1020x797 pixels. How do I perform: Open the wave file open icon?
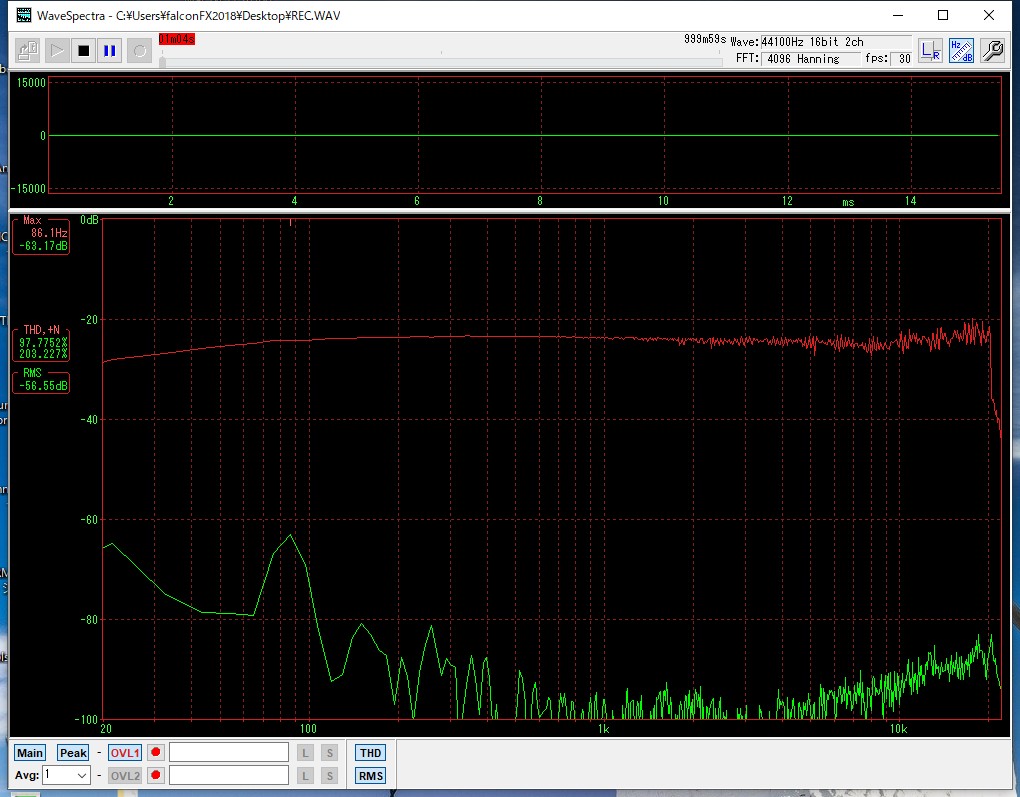pyautogui.click(x=28, y=50)
